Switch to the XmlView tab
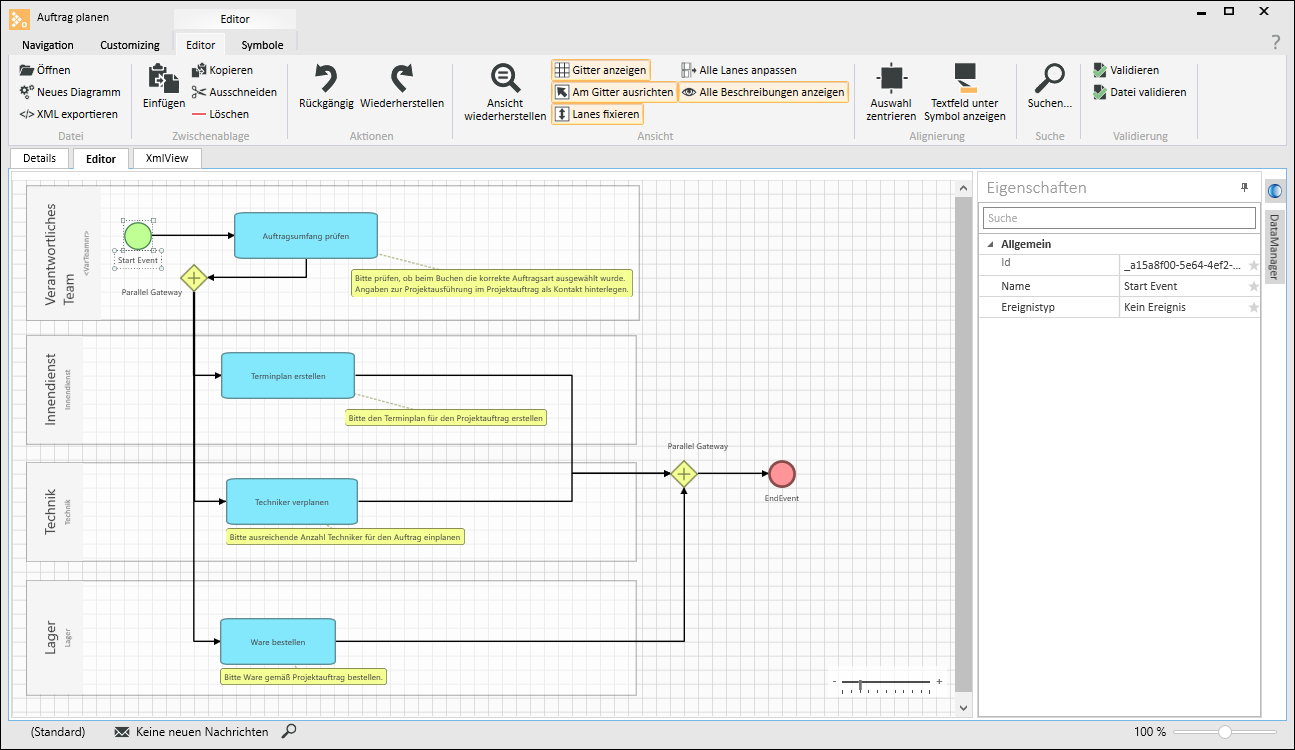The image size is (1295, 750). click(x=167, y=158)
